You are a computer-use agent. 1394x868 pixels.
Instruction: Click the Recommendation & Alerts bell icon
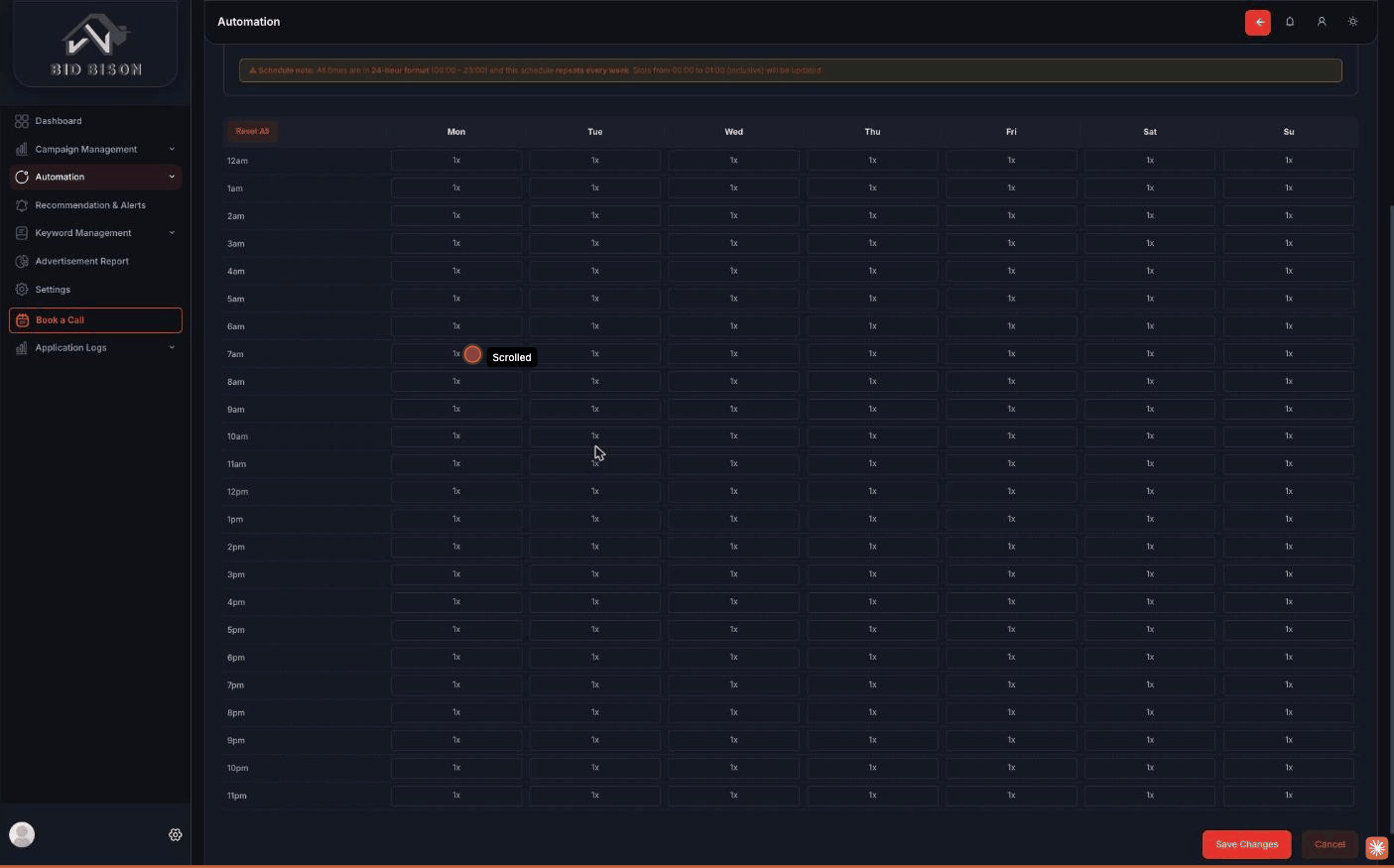[x=22, y=205]
